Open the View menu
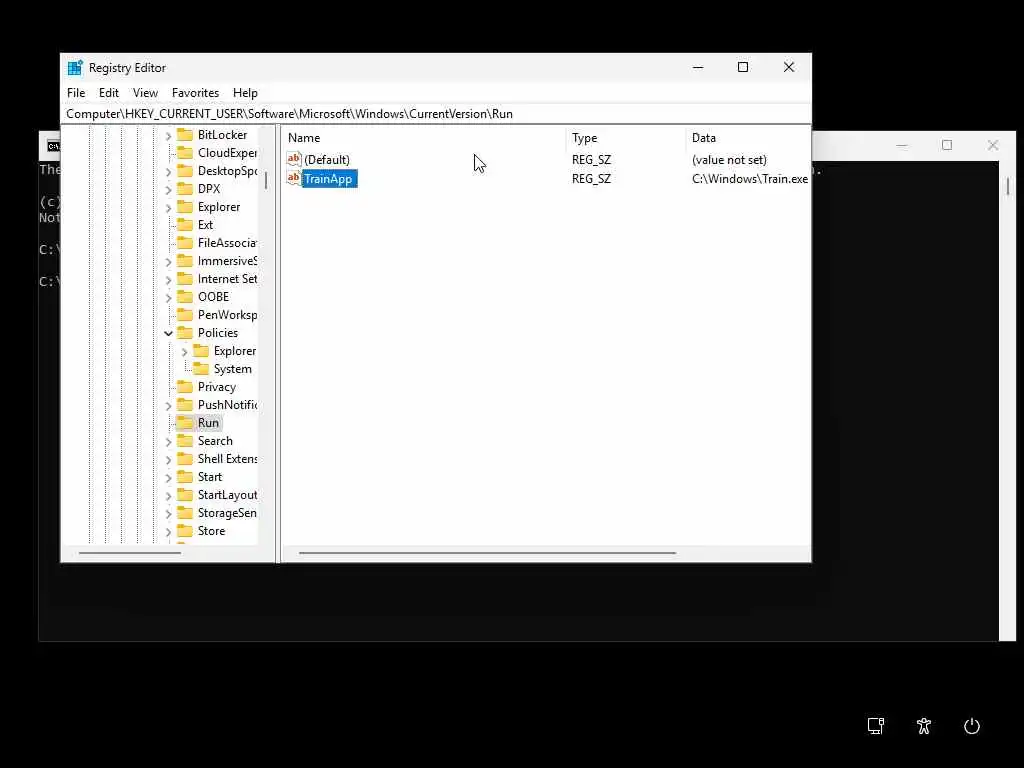The height and width of the screenshot is (768, 1024). tap(145, 93)
